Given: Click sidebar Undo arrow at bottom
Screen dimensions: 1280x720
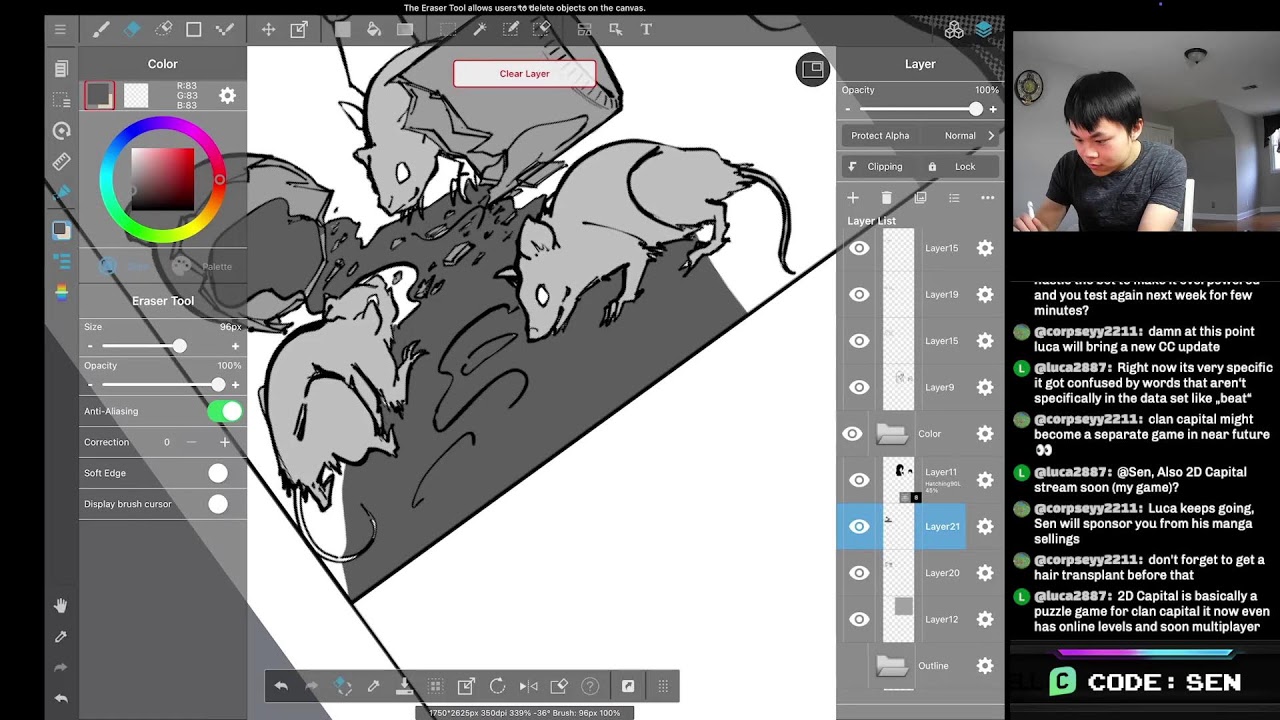Looking at the screenshot, I should pyautogui.click(x=61, y=699).
